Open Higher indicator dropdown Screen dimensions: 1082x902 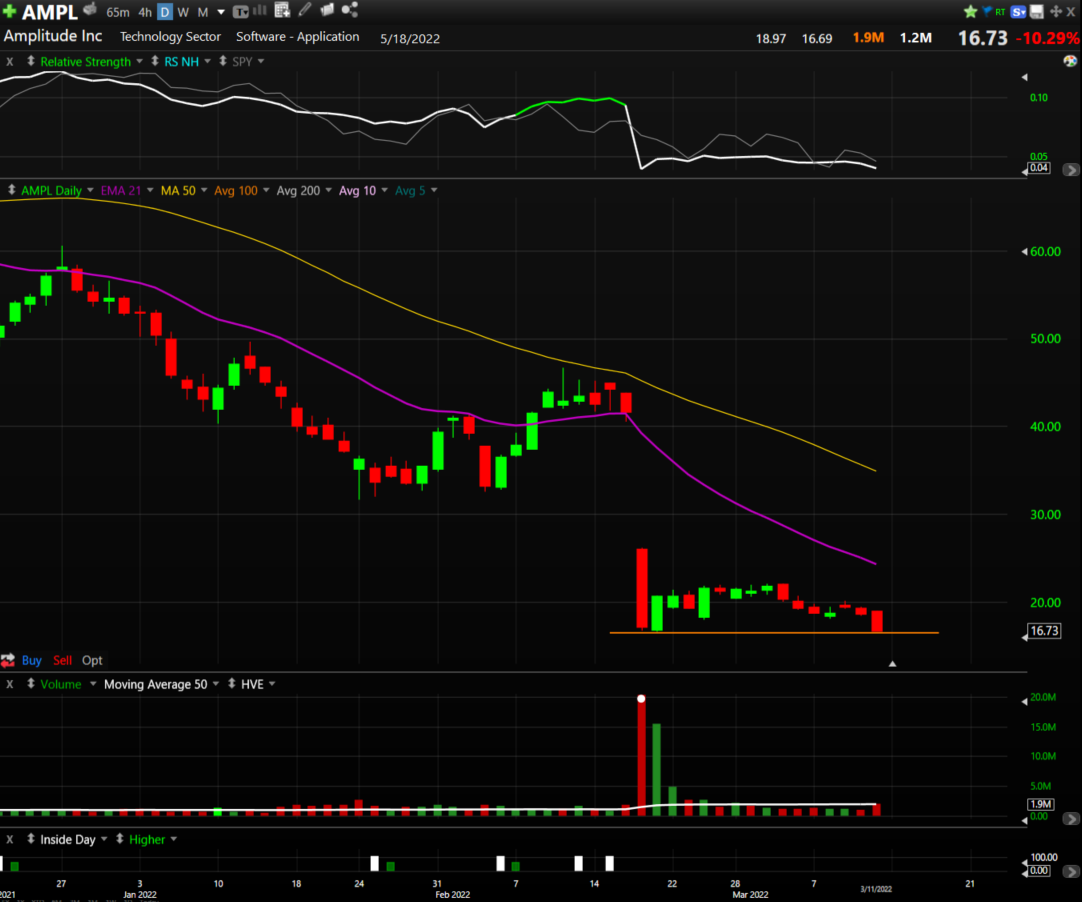tap(173, 839)
